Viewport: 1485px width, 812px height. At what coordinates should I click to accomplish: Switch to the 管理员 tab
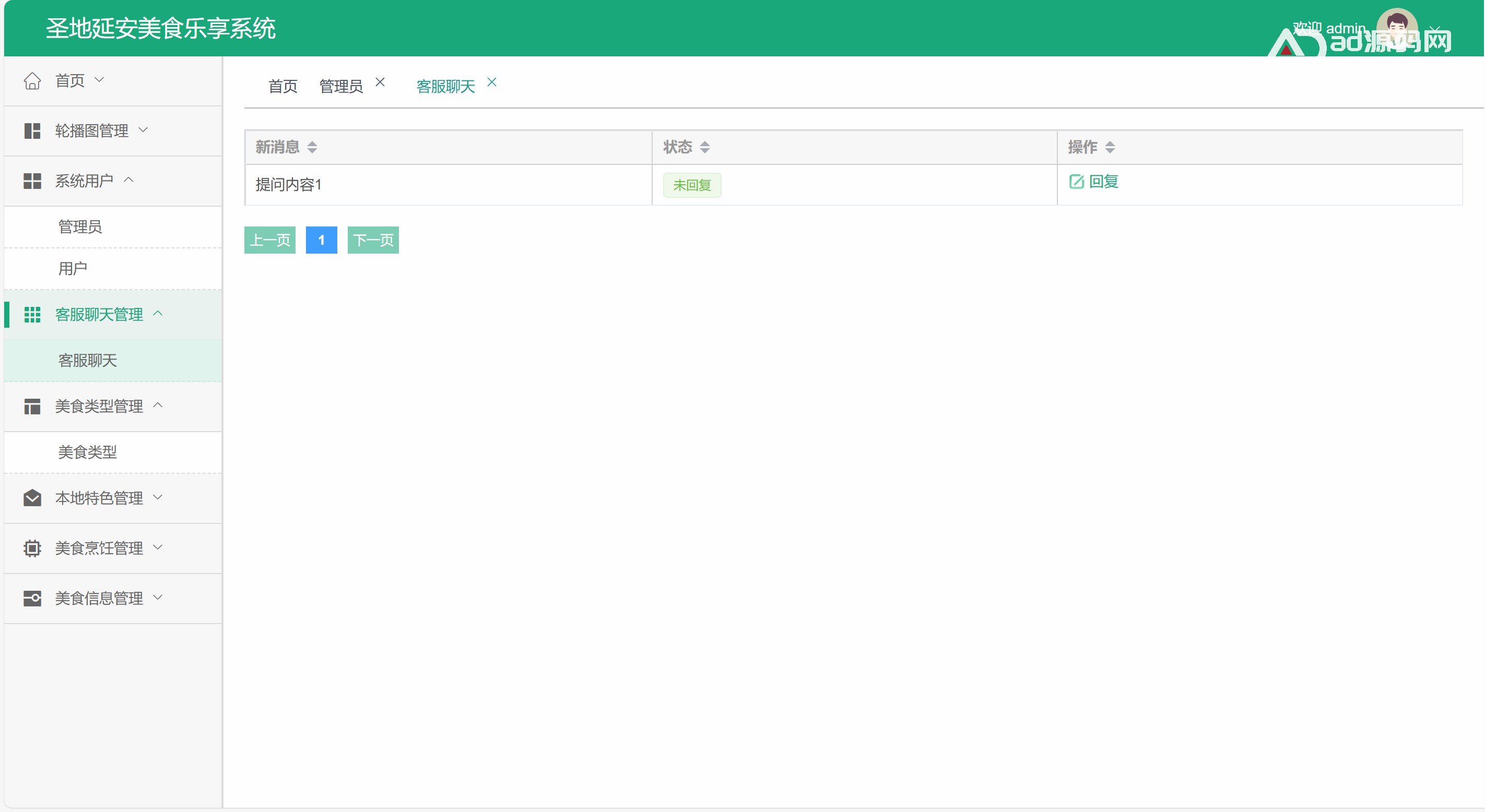pos(340,87)
